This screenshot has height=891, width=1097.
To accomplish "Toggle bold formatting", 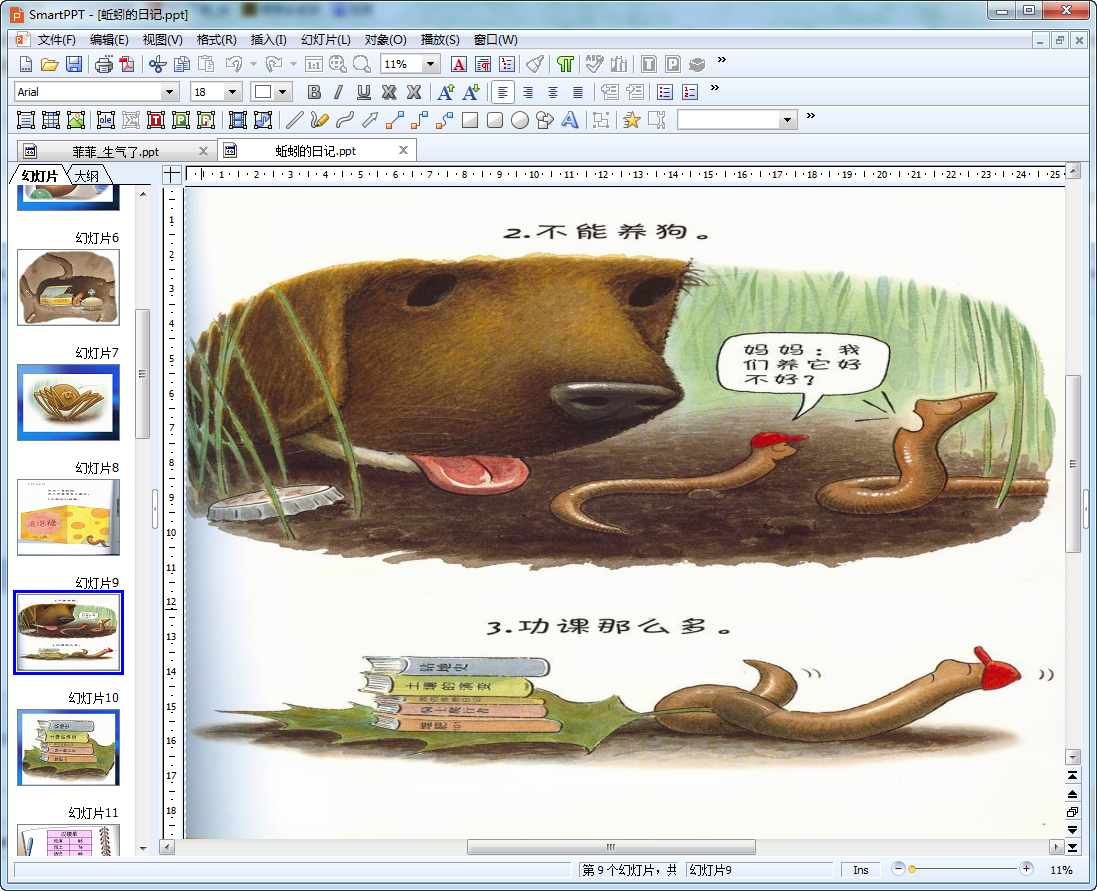I will (314, 92).
